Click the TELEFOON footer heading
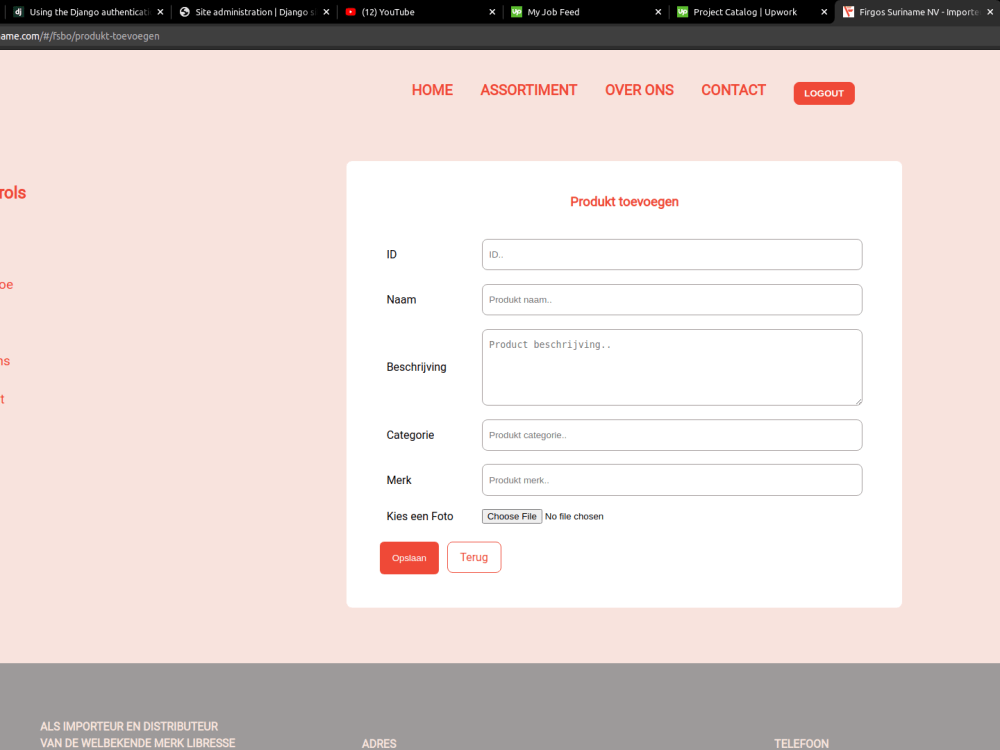This screenshot has height=750, width=1000. pyautogui.click(x=801, y=744)
